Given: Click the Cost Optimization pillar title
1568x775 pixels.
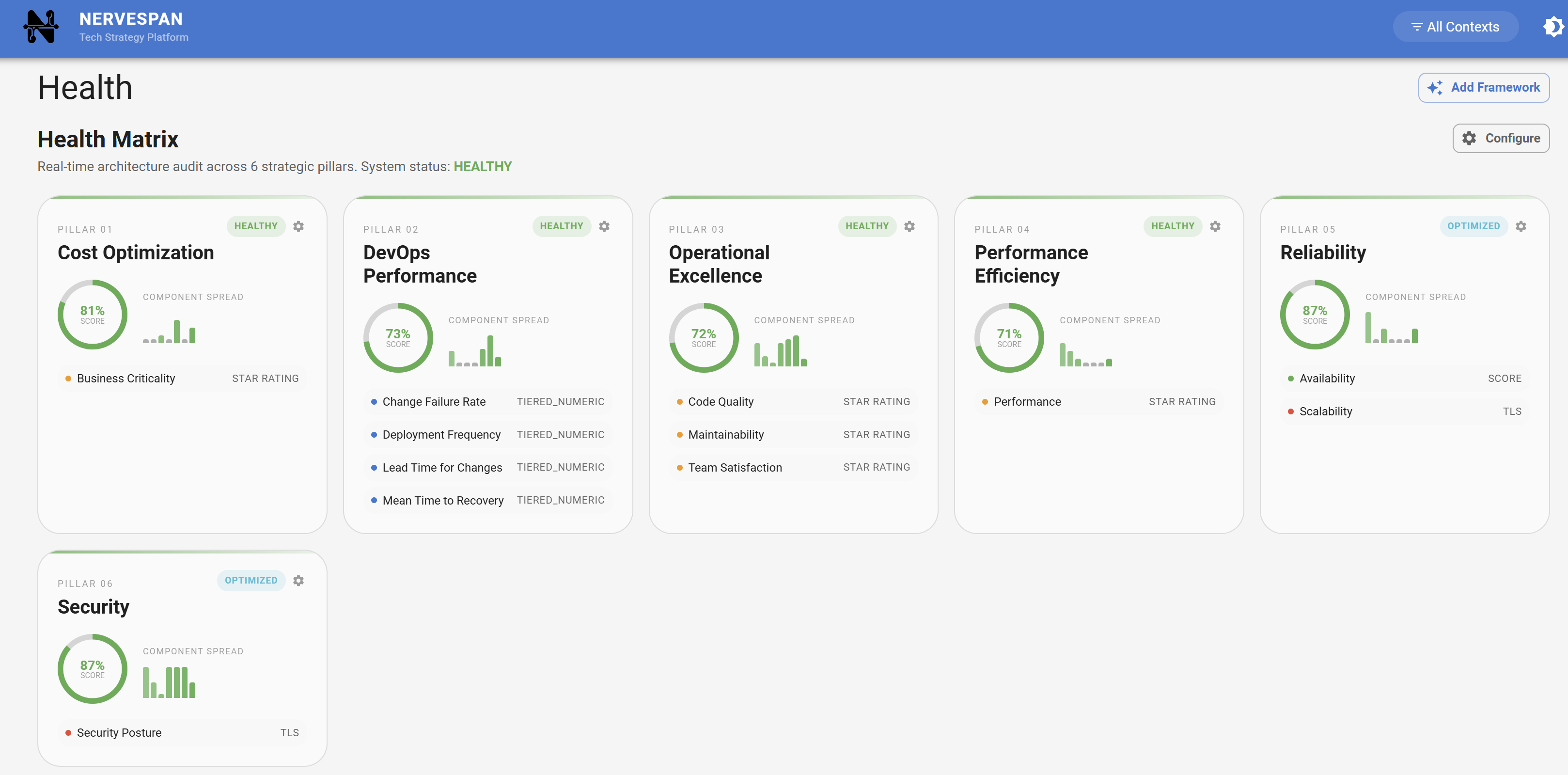Looking at the screenshot, I should pyautogui.click(x=136, y=253).
